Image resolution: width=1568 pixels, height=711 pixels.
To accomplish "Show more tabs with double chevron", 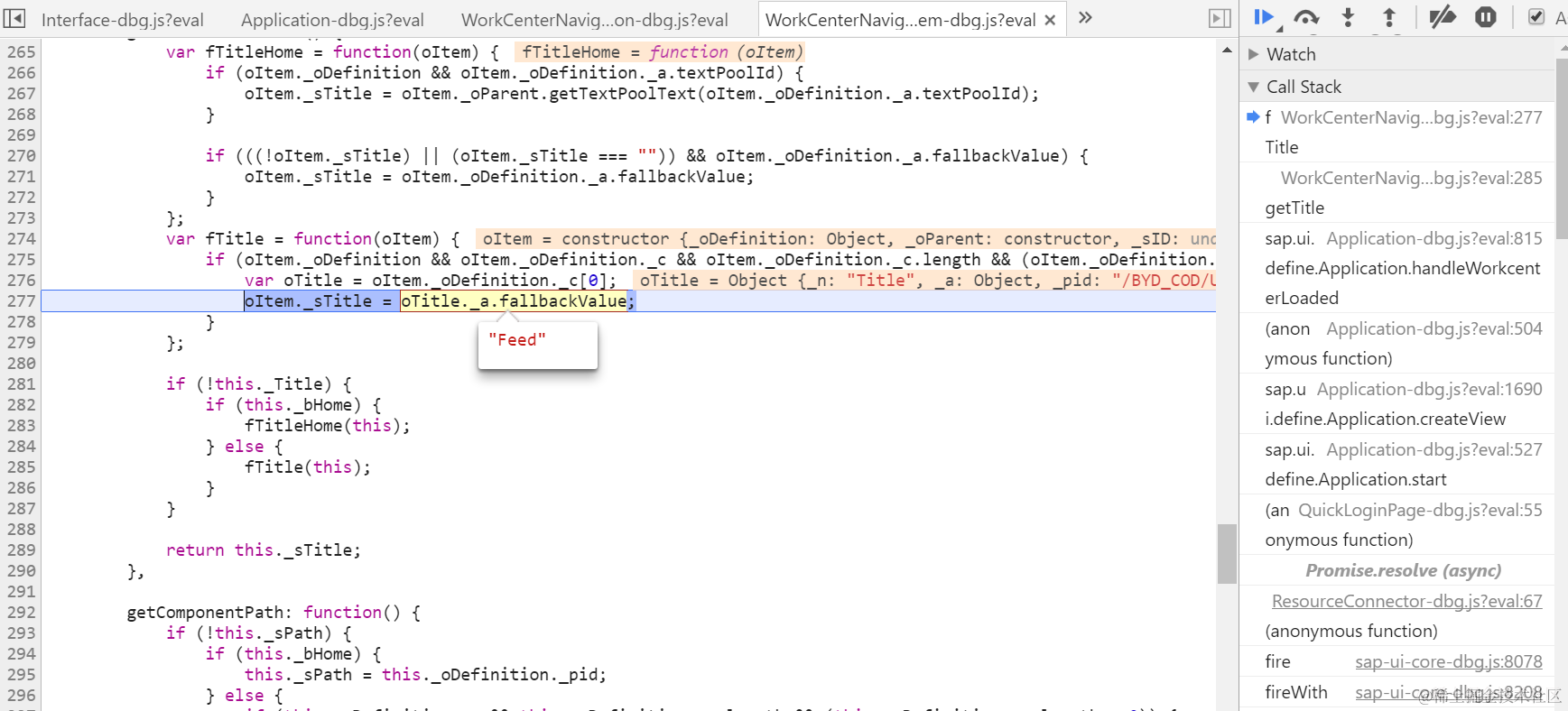I will click(1085, 18).
